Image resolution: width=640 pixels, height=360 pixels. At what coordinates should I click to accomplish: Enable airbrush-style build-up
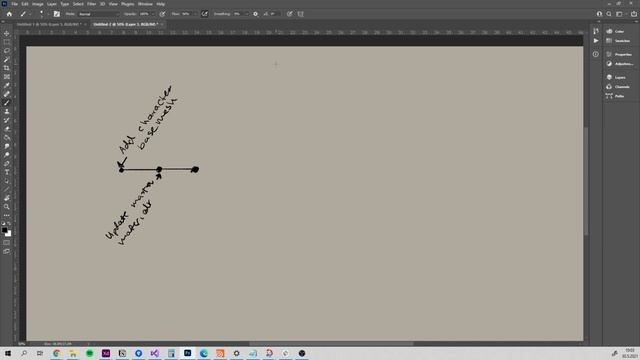pyautogui.click(x=204, y=14)
